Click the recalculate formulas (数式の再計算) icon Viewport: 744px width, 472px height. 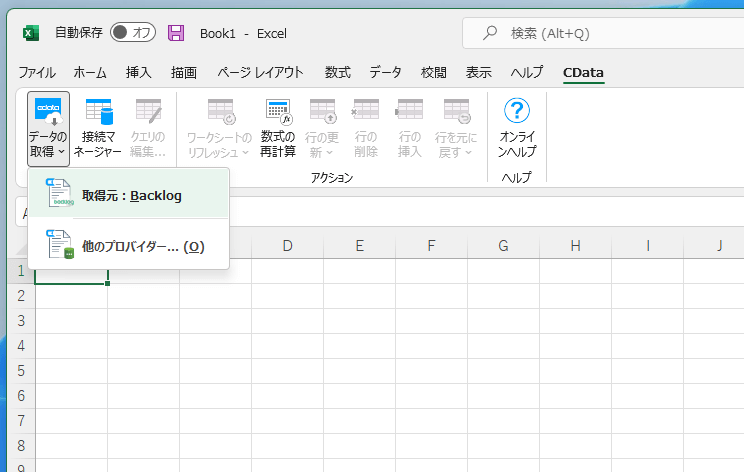pyautogui.click(x=278, y=128)
